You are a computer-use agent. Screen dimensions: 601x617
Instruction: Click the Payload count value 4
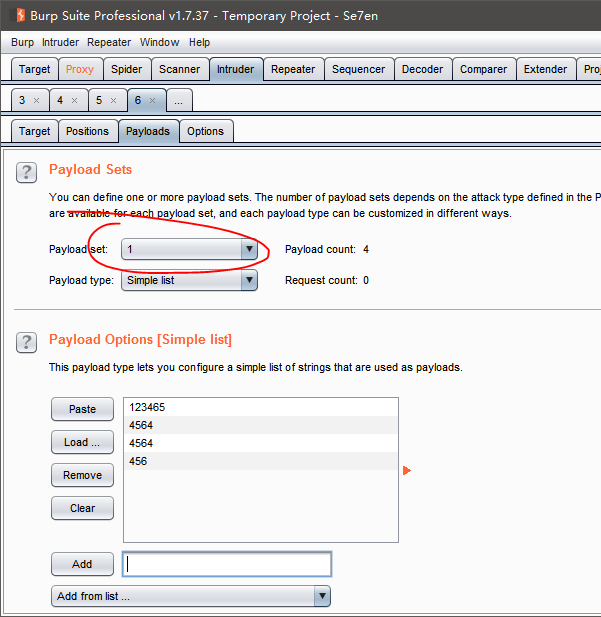366,249
